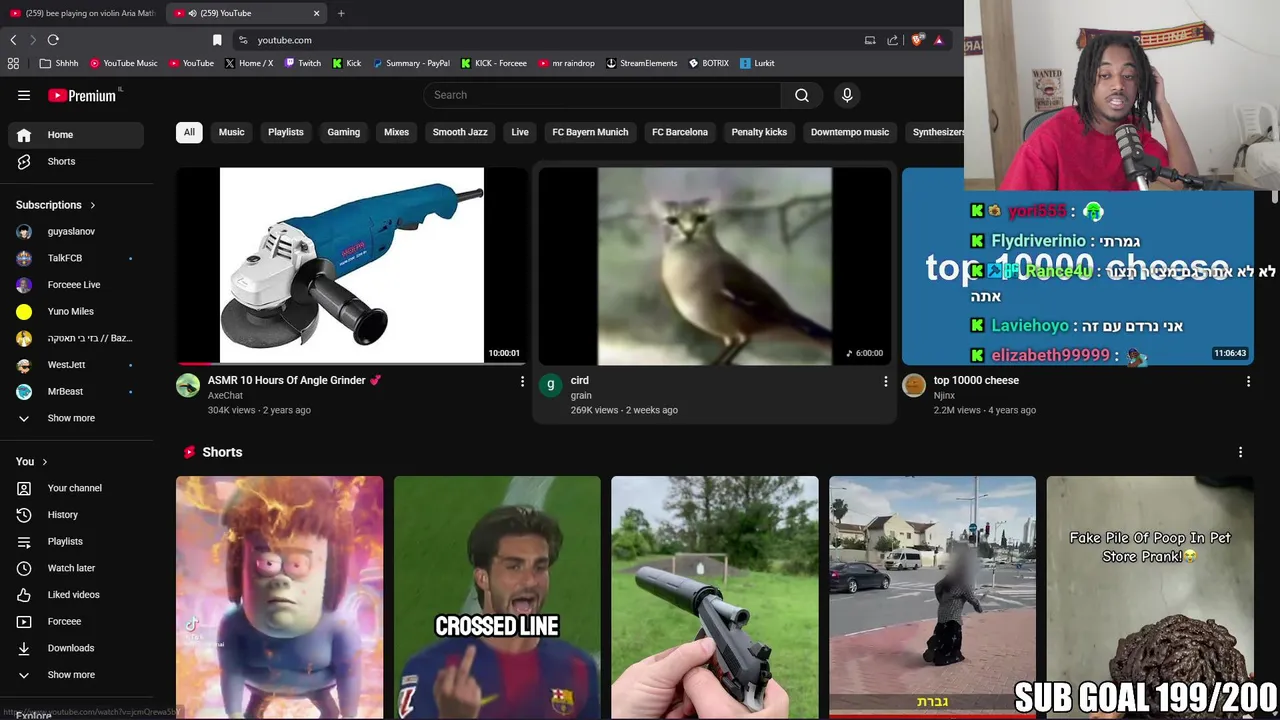Open options menu for cird video
The image size is (1280, 720).
click(885, 381)
